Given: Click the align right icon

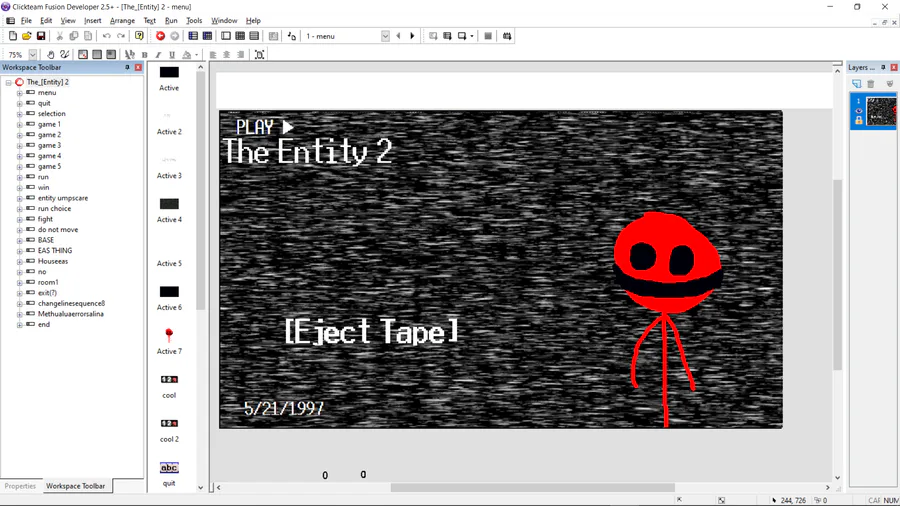Looking at the screenshot, I should 240,55.
